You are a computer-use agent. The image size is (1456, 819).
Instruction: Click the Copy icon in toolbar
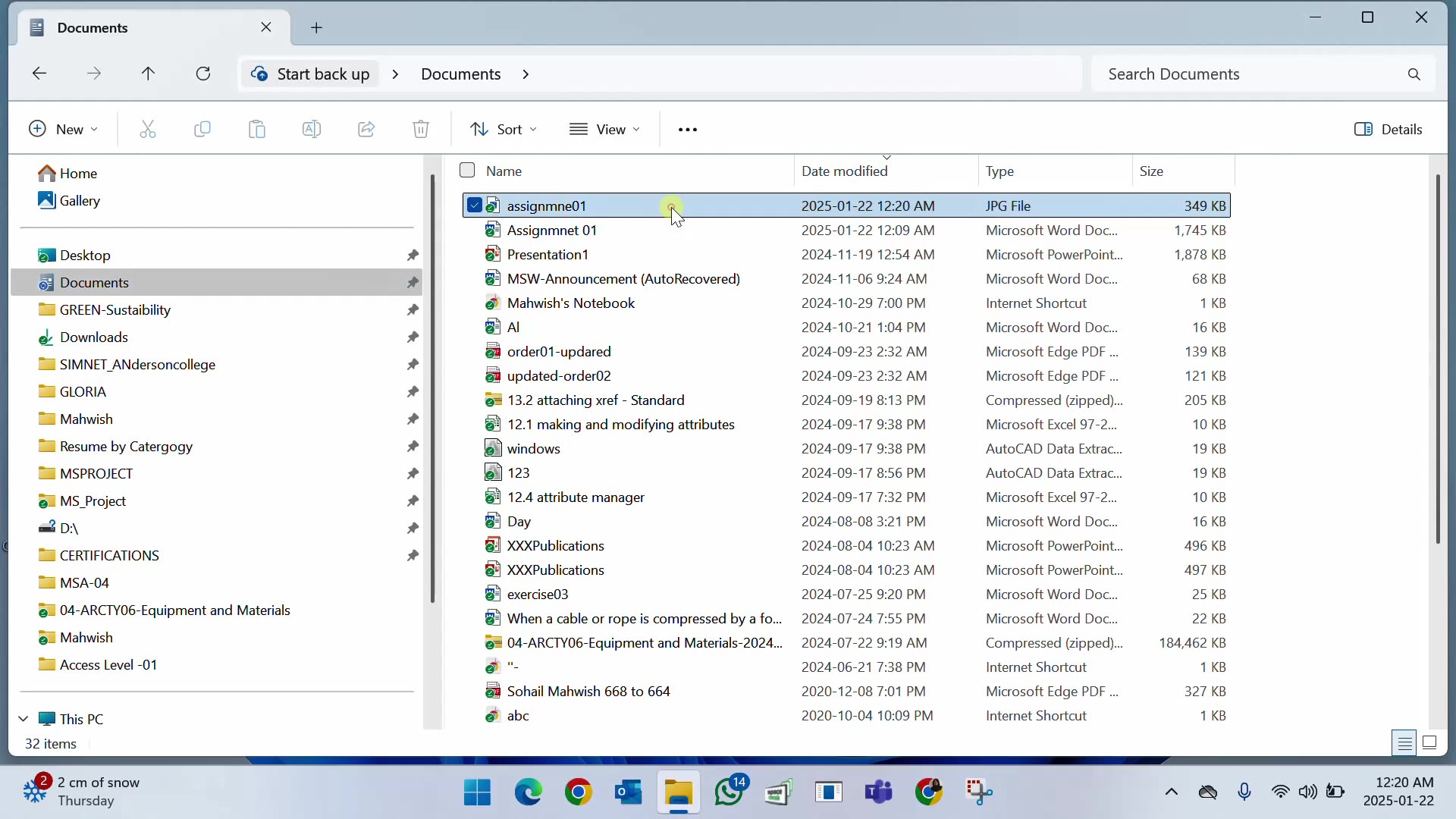click(202, 130)
